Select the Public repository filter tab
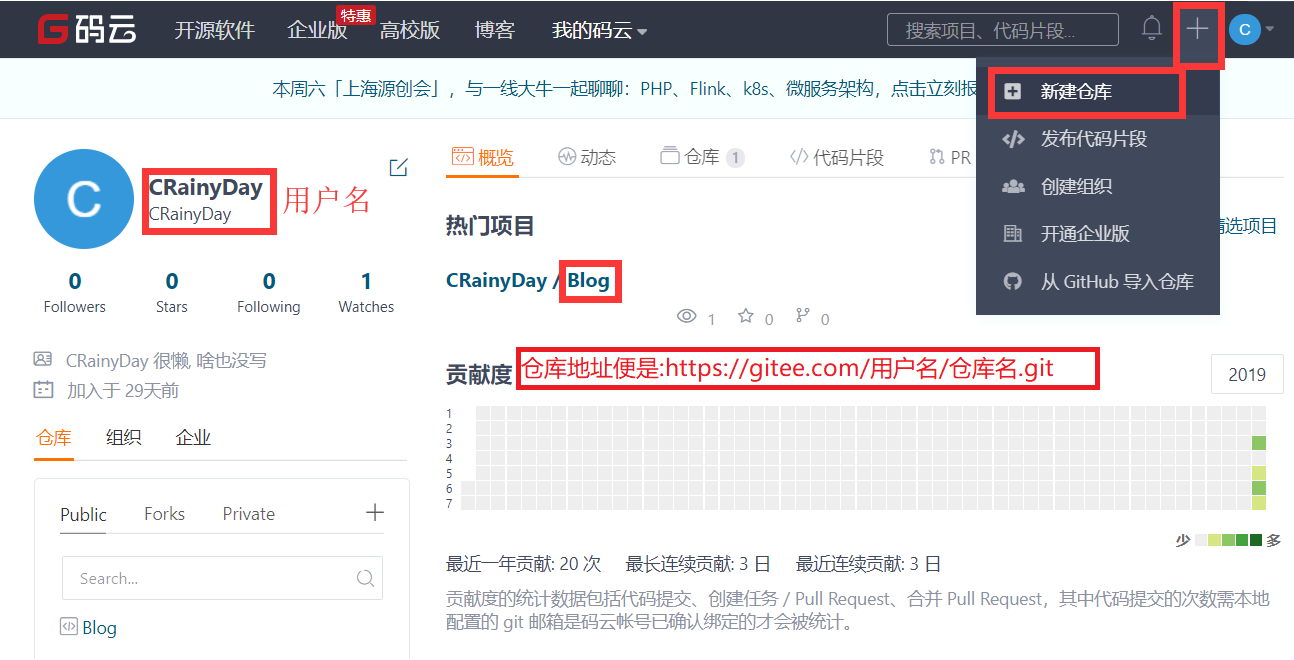Viewport: 1294px width, 660px height. tap(83, 514)
